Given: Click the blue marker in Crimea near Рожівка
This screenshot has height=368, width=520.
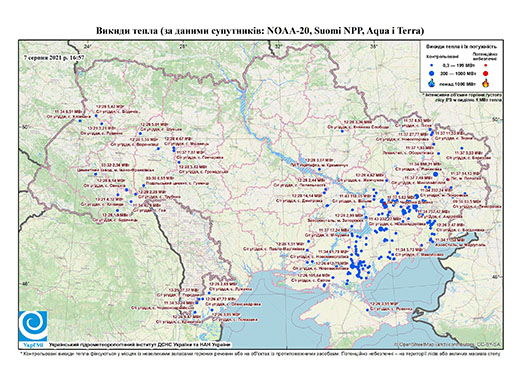Looking at the screenshot, I should click(367, 310).
